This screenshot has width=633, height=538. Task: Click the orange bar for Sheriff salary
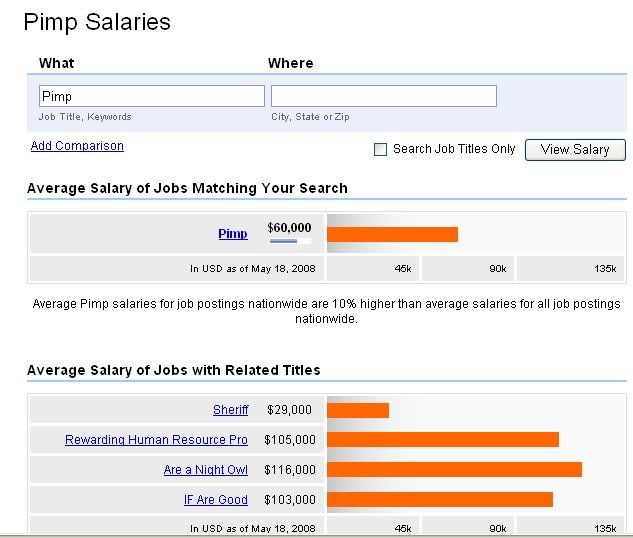tap(358, 410)
